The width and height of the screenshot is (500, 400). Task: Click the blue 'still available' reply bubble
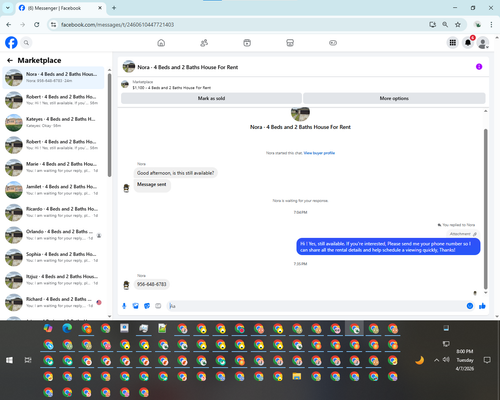[x=388, y=247]
